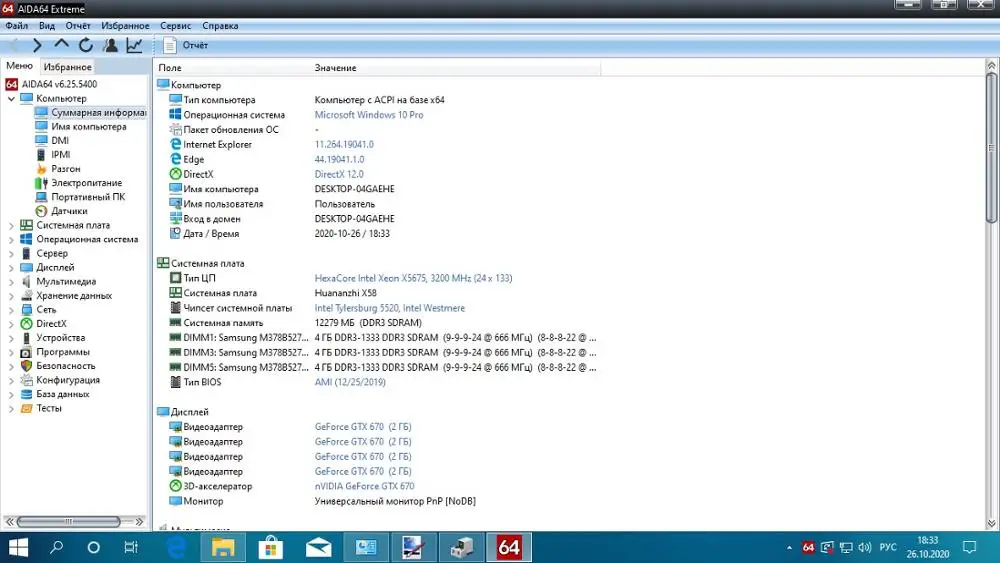Click the Устройства tree icon
The image size is (1000, 563).
click(x=26, y=338)
